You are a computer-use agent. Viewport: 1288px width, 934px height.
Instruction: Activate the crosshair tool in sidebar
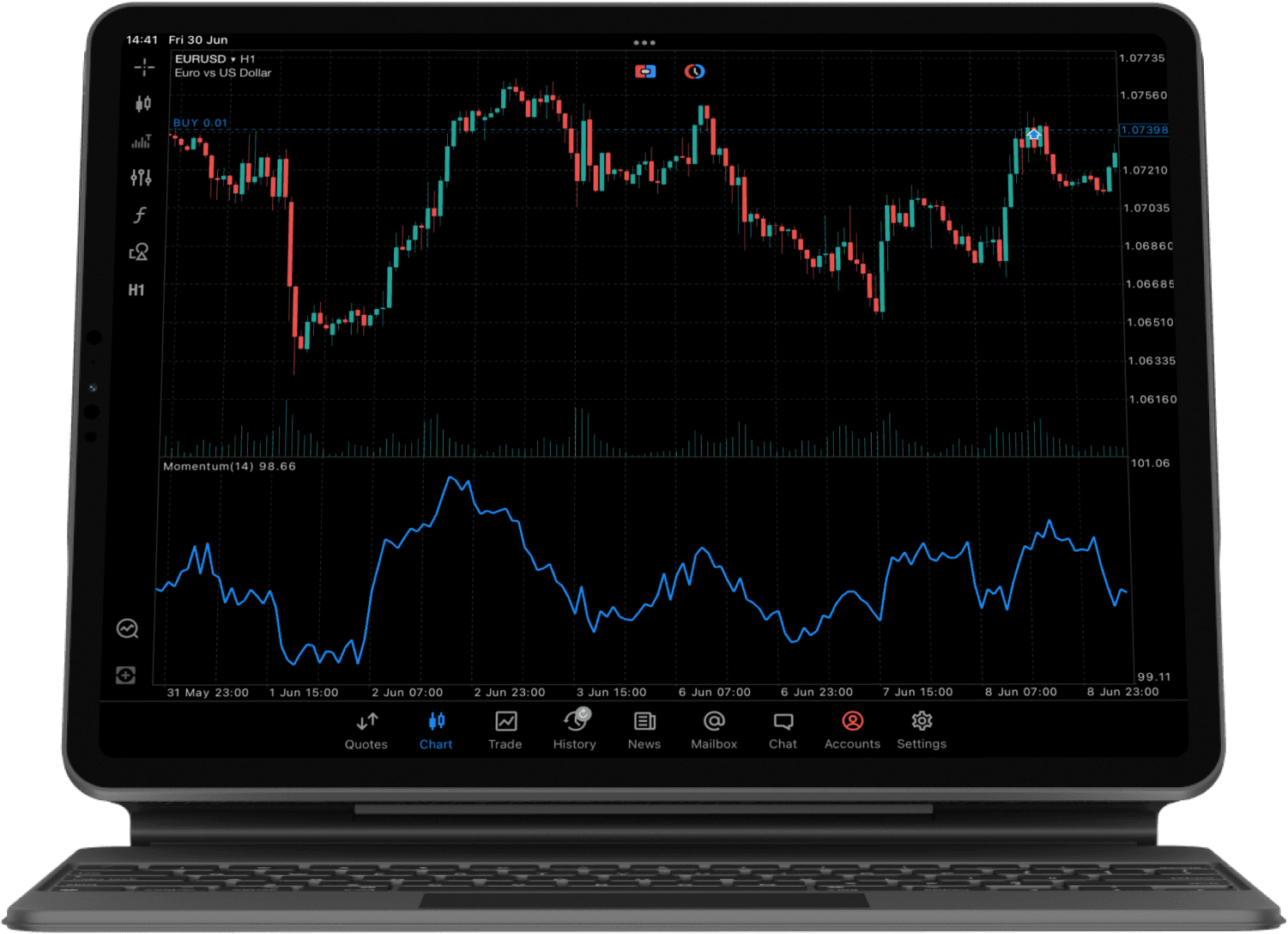(144, 67)
